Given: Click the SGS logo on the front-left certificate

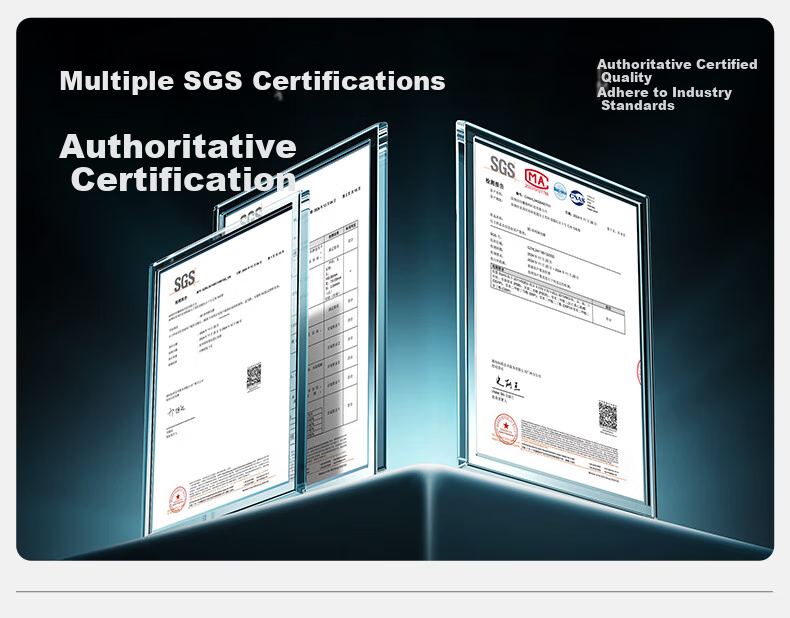Looking at the screenshot, I should [184, 281].
